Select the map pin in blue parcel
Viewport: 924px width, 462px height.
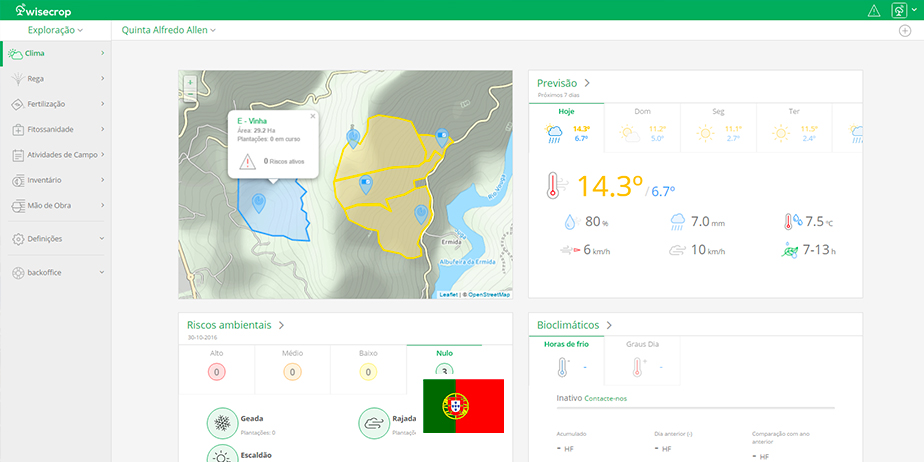pyautogui.click(x=259, y=203)
